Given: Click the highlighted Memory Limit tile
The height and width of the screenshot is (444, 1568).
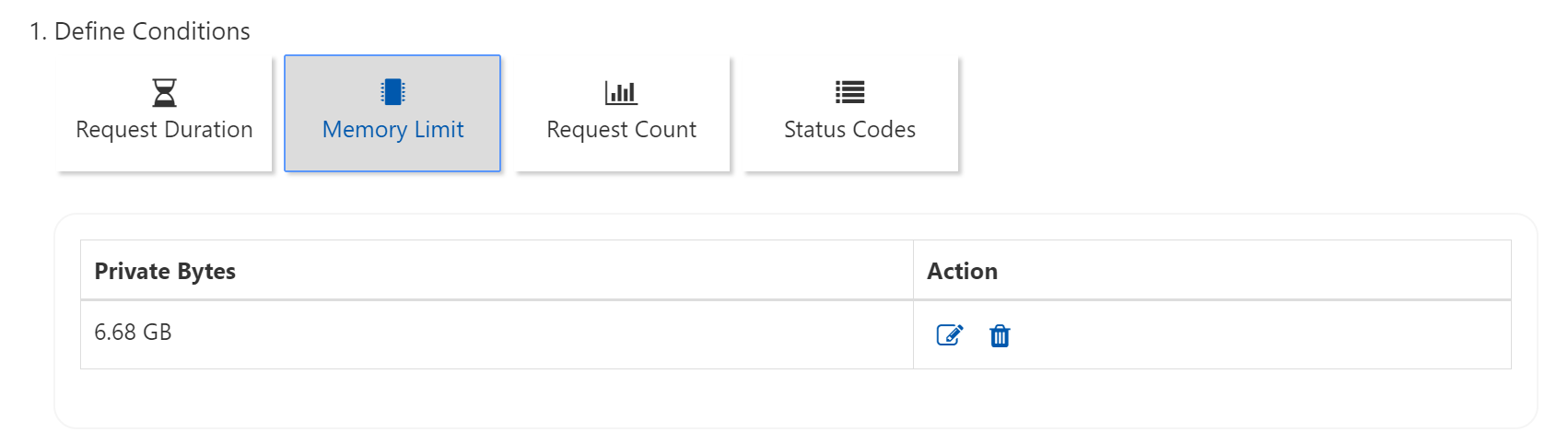Looking at the screenshot, I should [392, 113].
